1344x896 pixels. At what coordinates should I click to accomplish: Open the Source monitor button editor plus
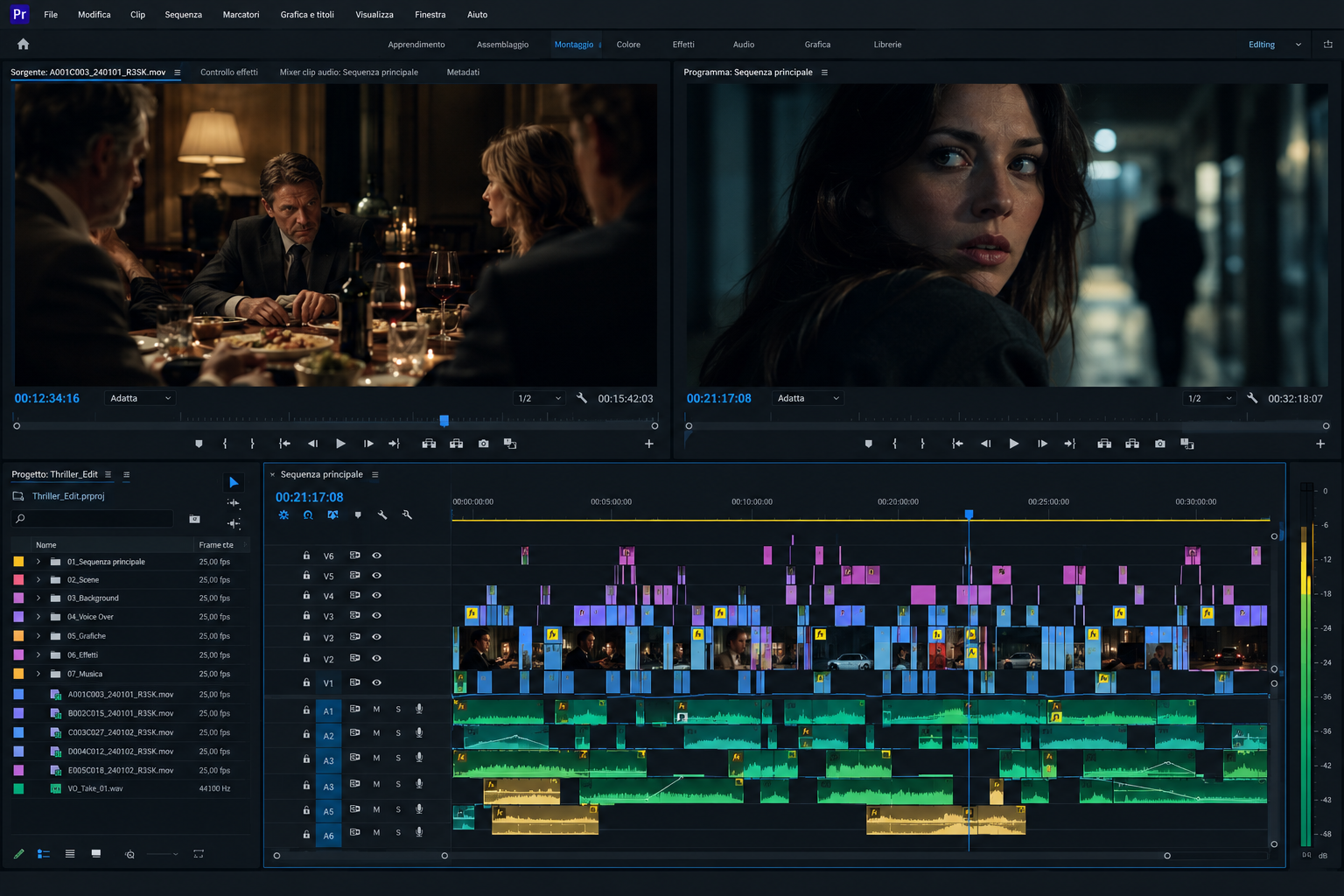[649, 444]
